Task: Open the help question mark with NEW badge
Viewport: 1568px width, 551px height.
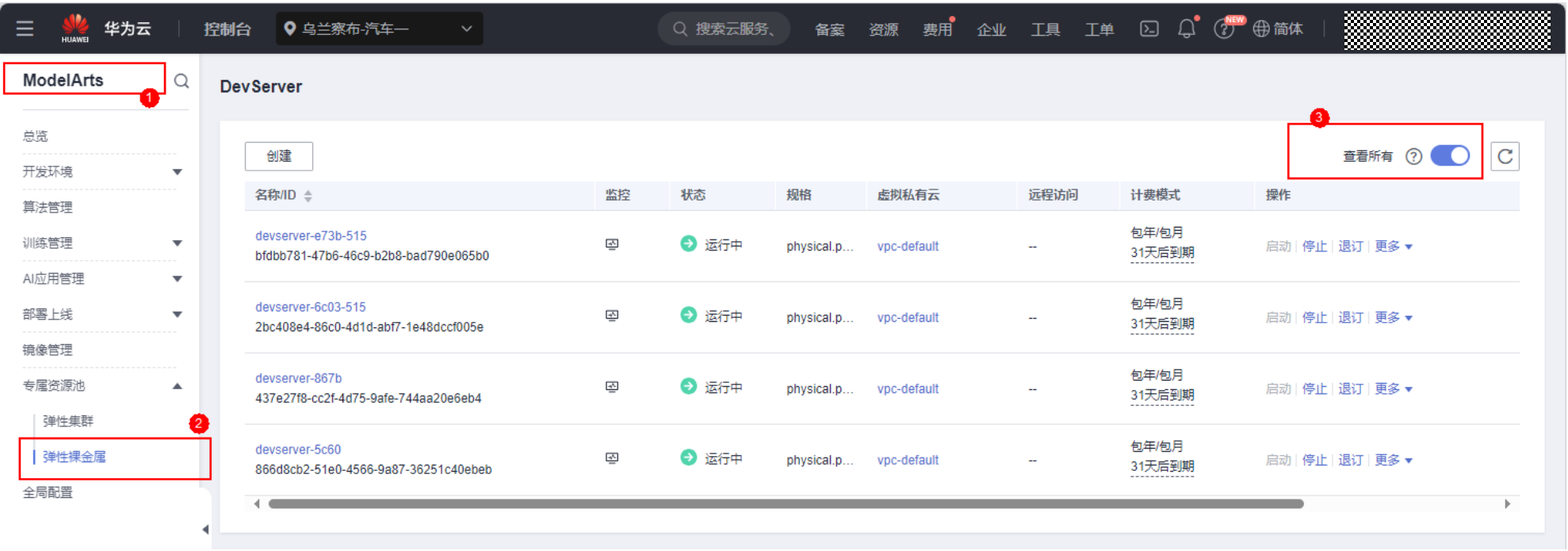Action: (1224, 29)
